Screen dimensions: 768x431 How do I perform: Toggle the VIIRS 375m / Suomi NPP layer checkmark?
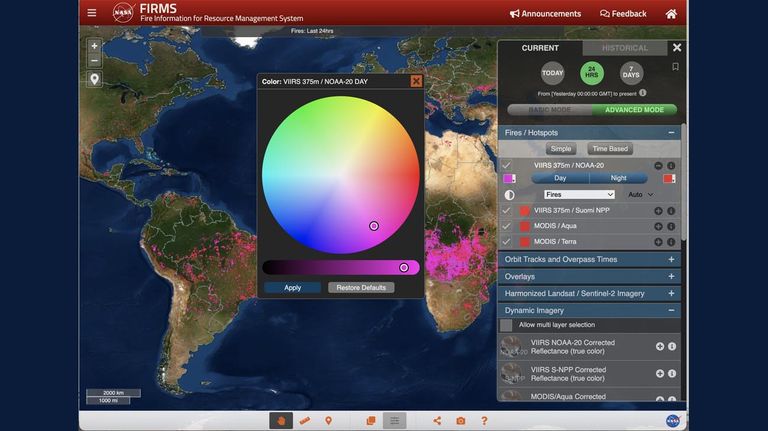click(506, 211)
